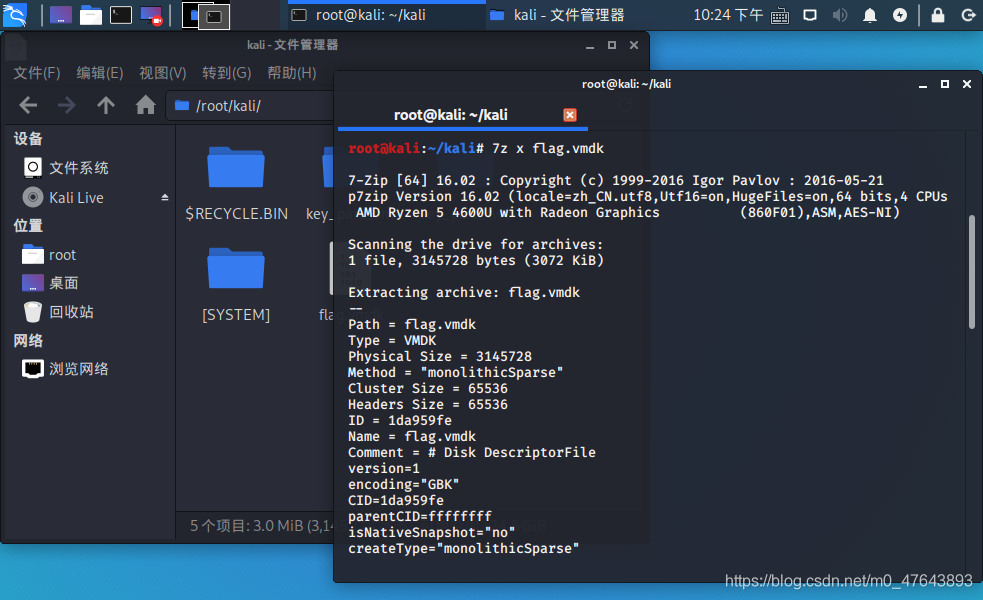The image size is (983, 600).
Task: Open the Kali dragon applications menu
Action: point(15,15)
